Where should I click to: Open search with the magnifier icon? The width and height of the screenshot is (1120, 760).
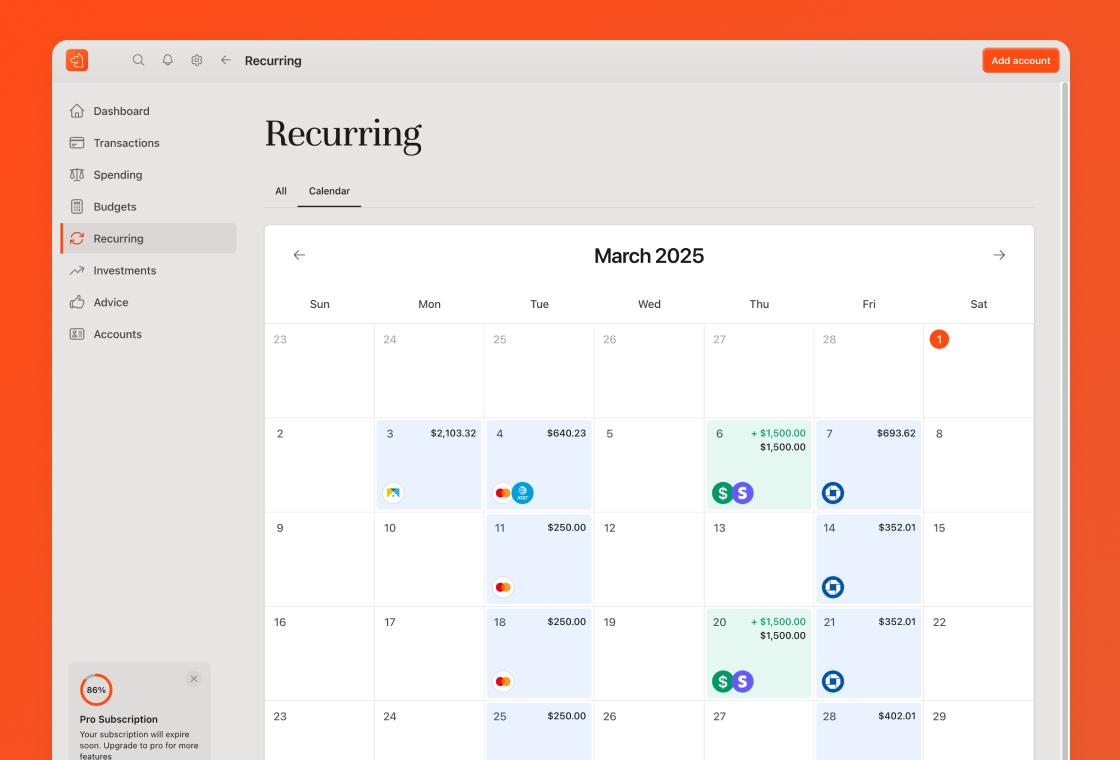coord(139,60)
